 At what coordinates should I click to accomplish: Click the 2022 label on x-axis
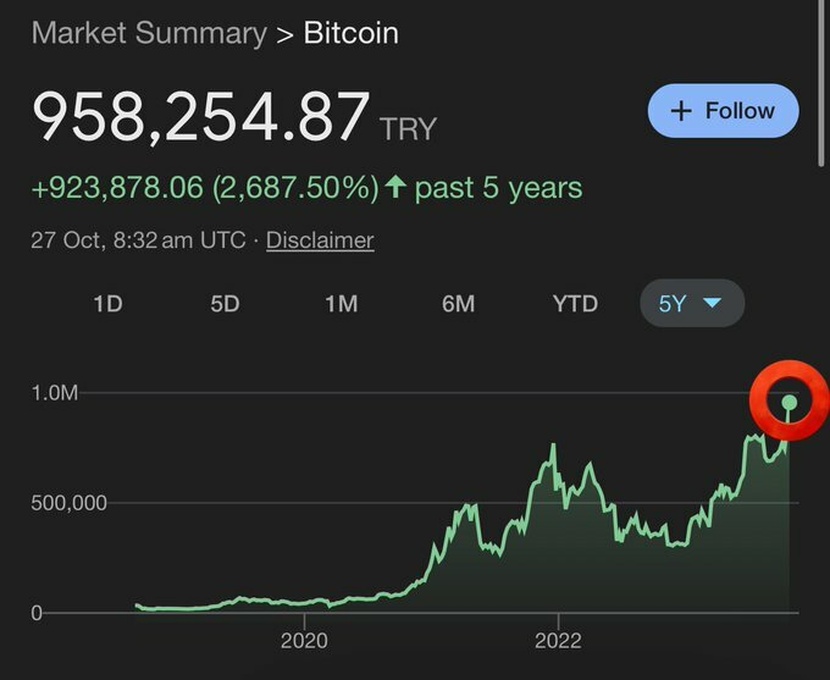(x=558, y=641)
